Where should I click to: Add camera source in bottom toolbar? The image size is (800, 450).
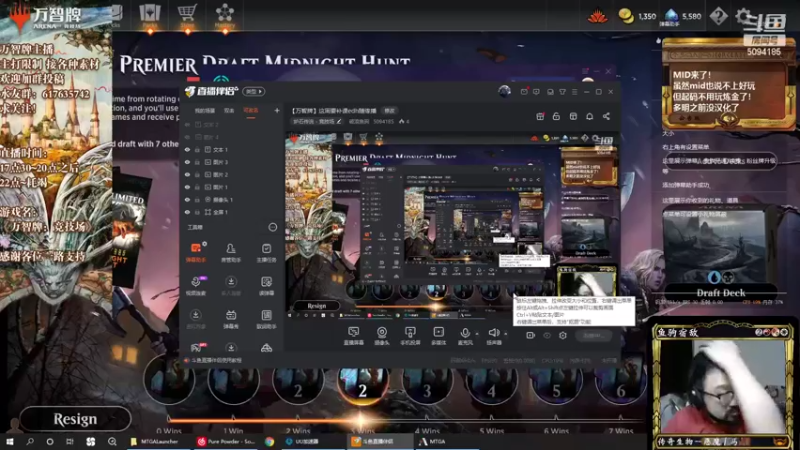click(382, 336)
